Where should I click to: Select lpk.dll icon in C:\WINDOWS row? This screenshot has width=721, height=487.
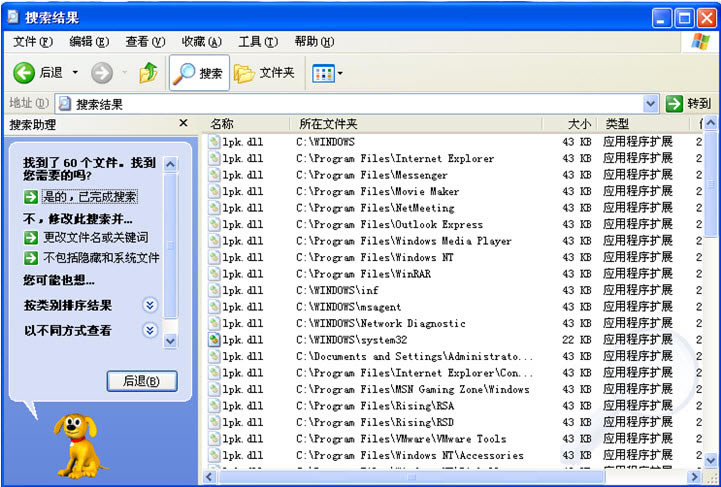(214, 142)
